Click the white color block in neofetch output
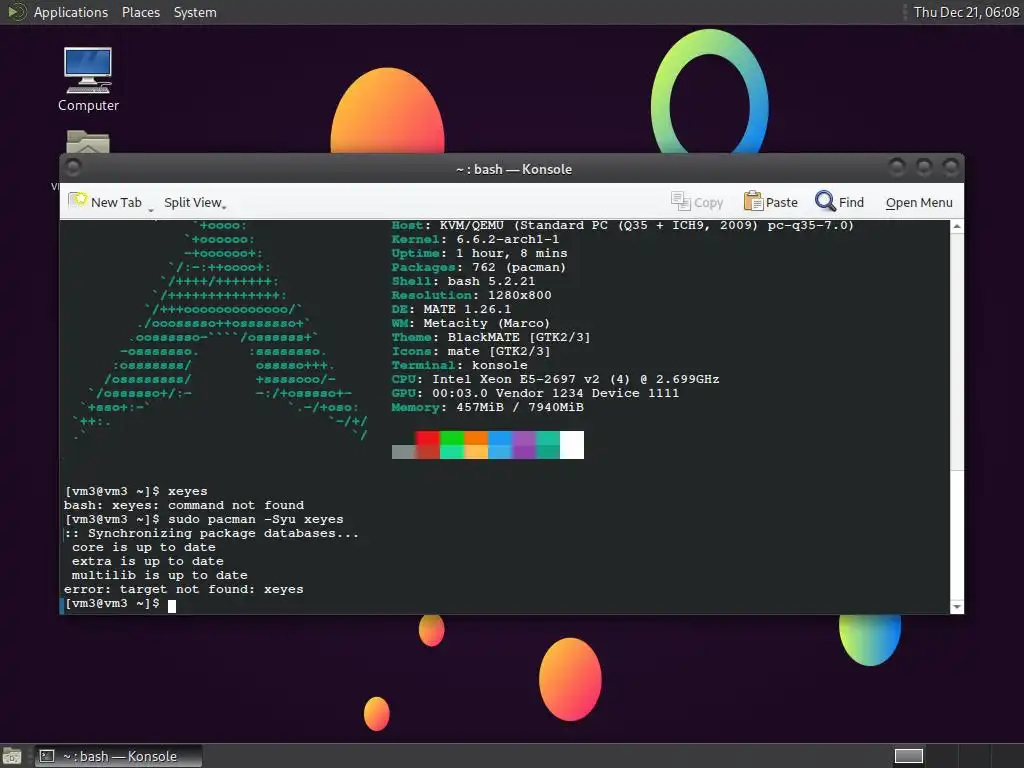Image resolution: width=1024 pixels, height=768 pixels. pos(572,445)
